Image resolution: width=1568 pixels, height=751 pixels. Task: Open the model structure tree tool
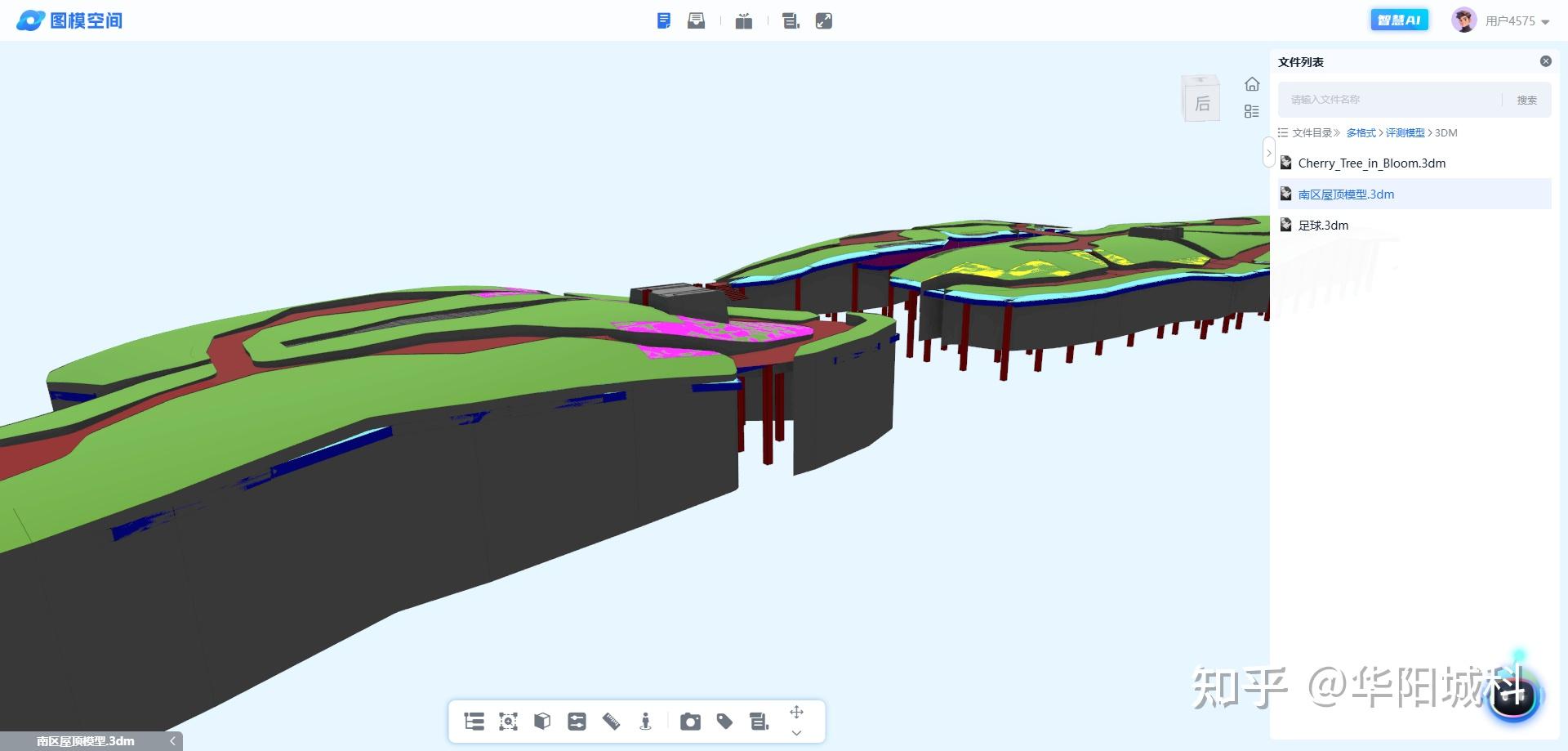(x=474, y=722)
